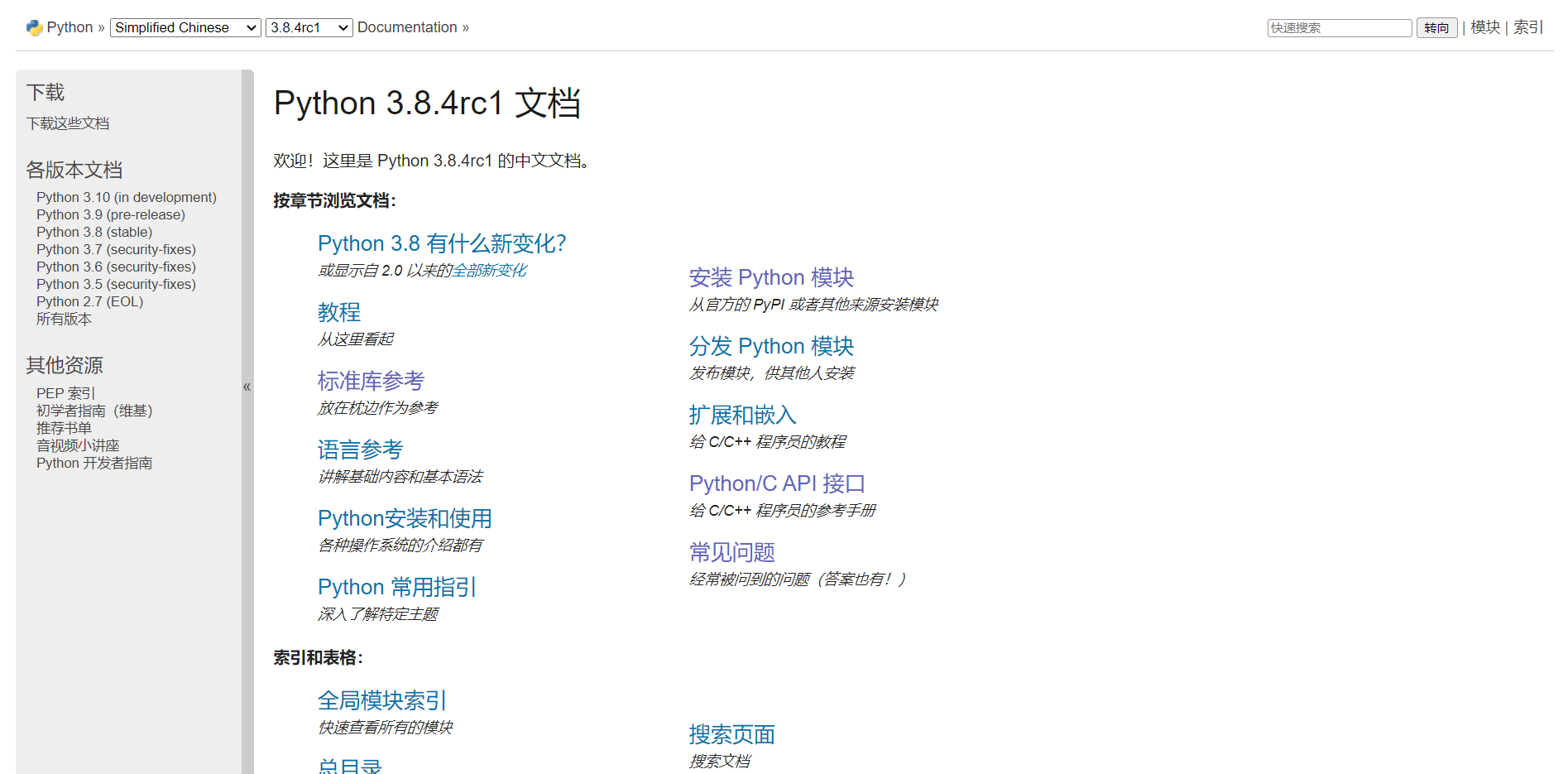The width and height of the screenshot is (1568, 774).
Task: Open 全局模块索引 link
Action: (x=382, y=700)
